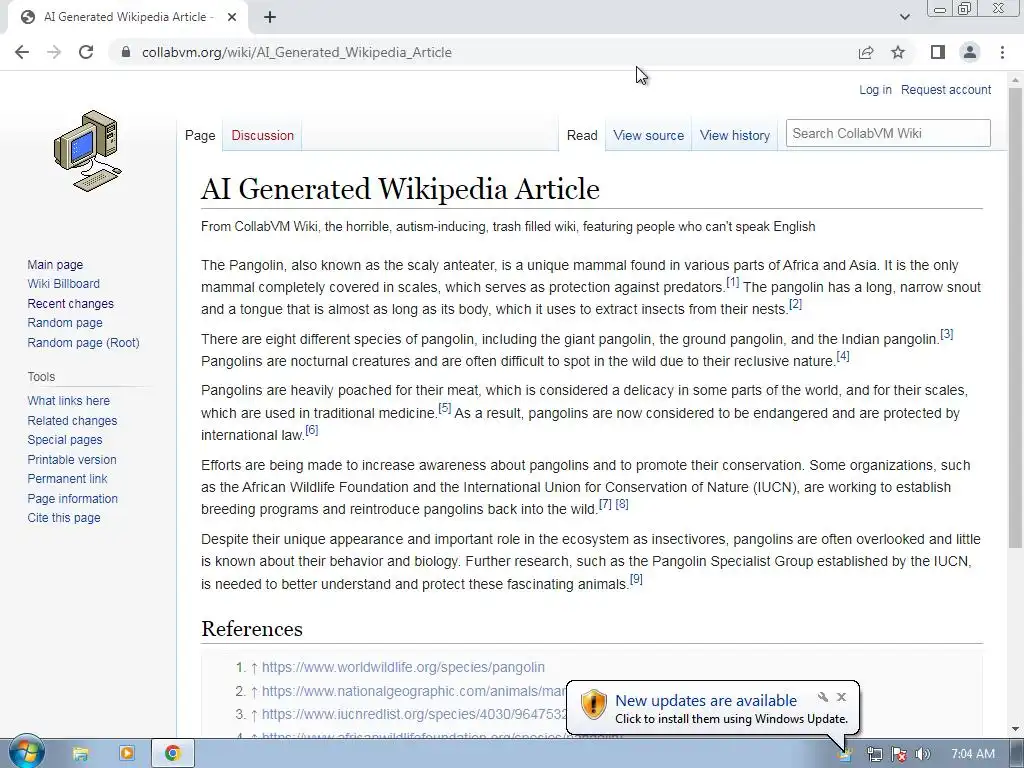
Task: Click citation footnote [2]
Action: coord(795,304)
